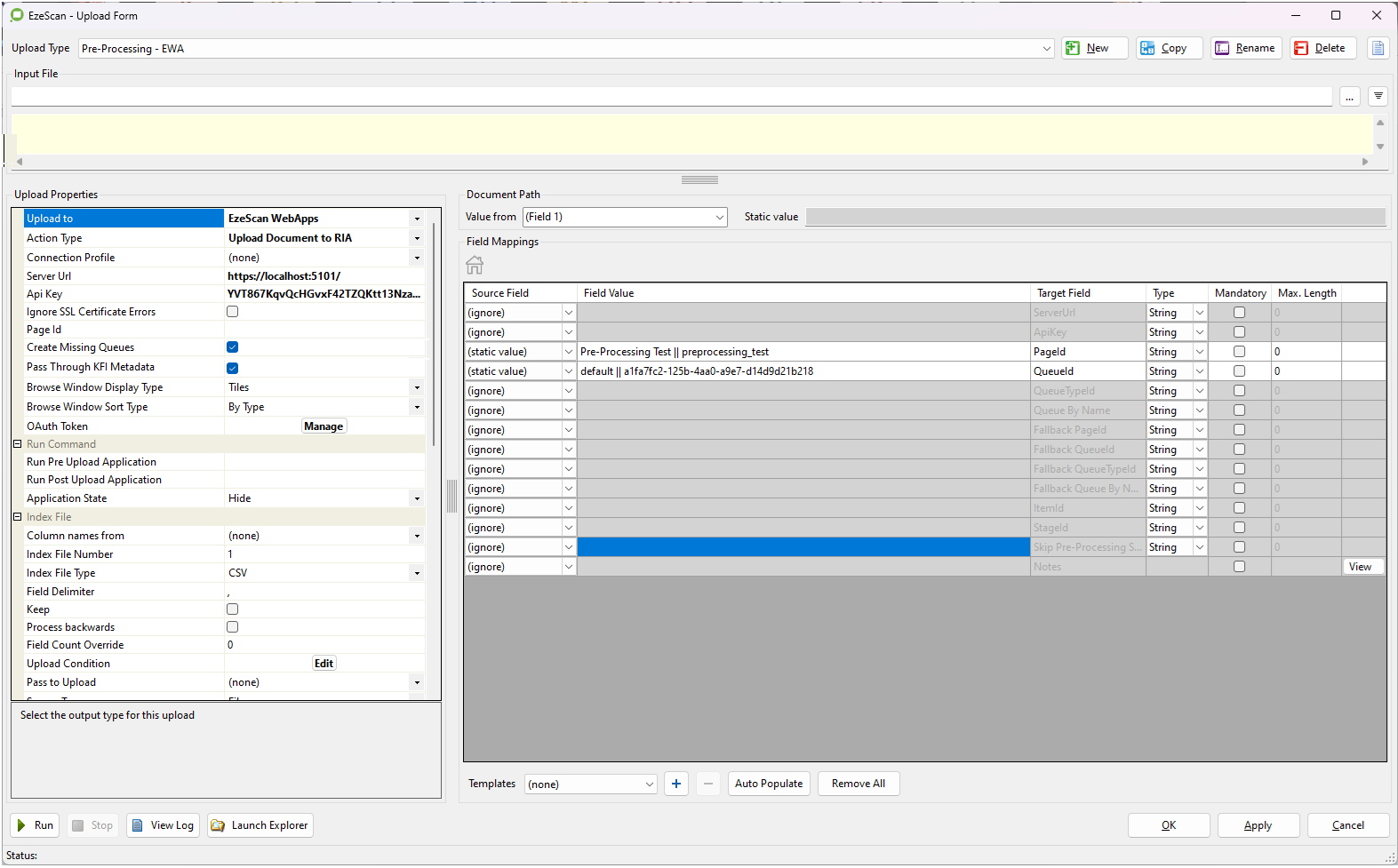The height and width of the screenshot is (868, 1398).
Task: Tick Mandatory checkbox for PageId row
Action: (x=1239, y=352)
